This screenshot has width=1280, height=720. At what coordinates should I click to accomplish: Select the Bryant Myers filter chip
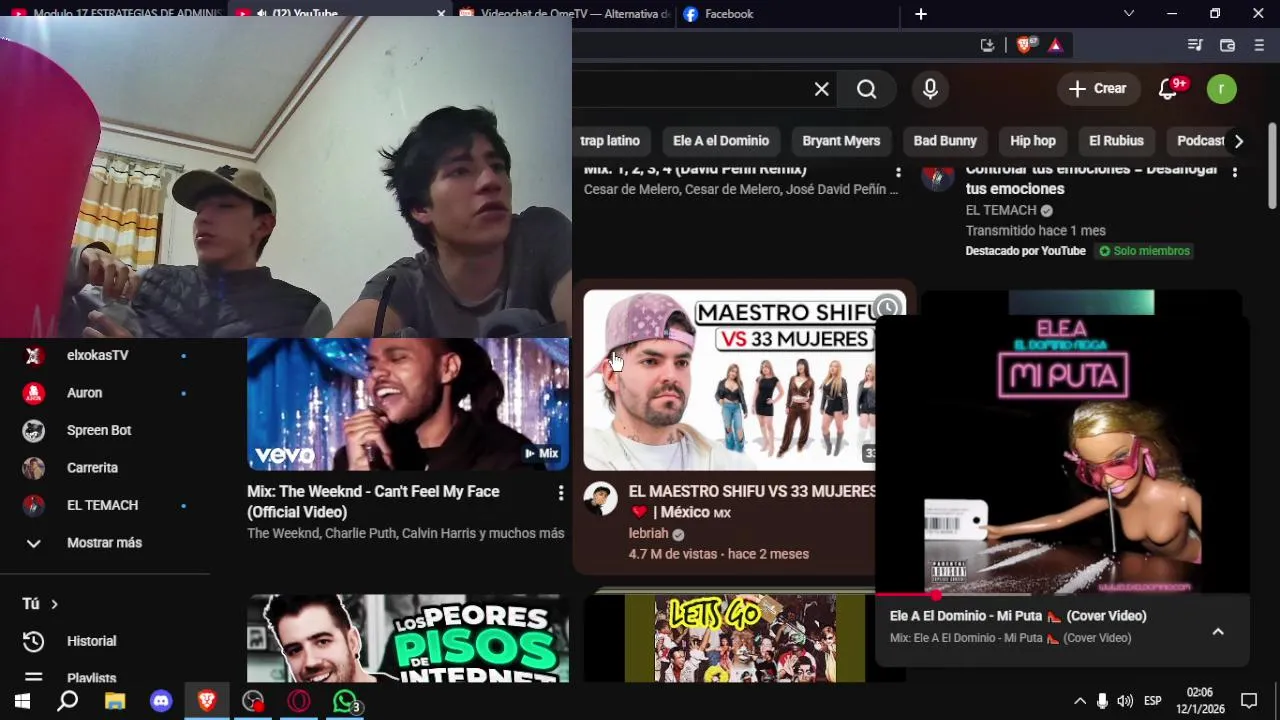(841, 141)
